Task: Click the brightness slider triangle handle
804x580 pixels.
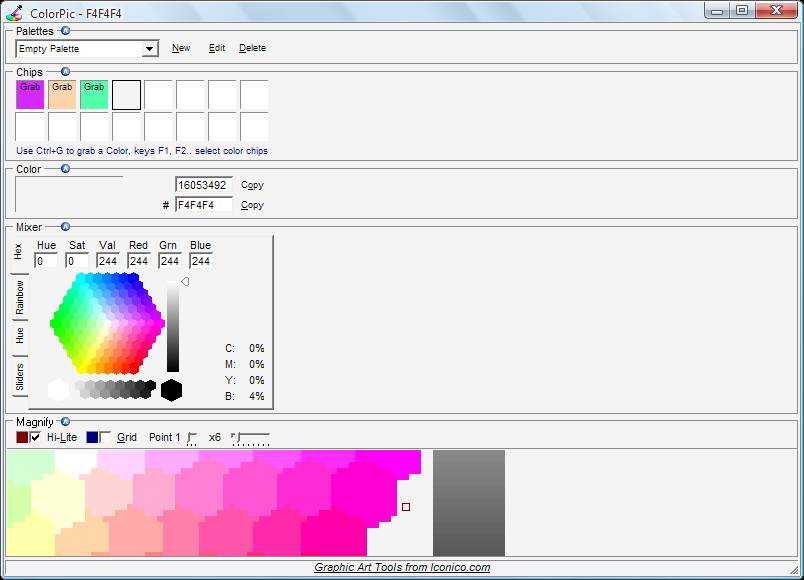Action: 185,282
